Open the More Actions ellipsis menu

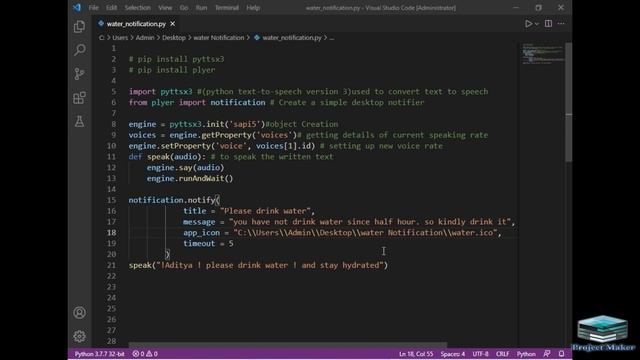(x=561, y=24)
